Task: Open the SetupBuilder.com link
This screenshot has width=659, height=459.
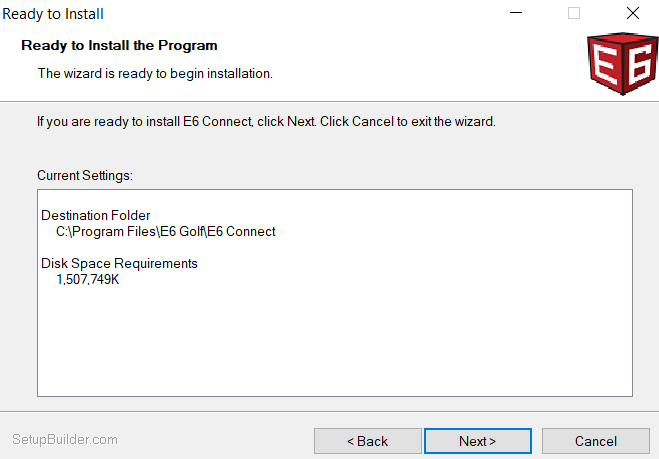Action: pos(65,439)
